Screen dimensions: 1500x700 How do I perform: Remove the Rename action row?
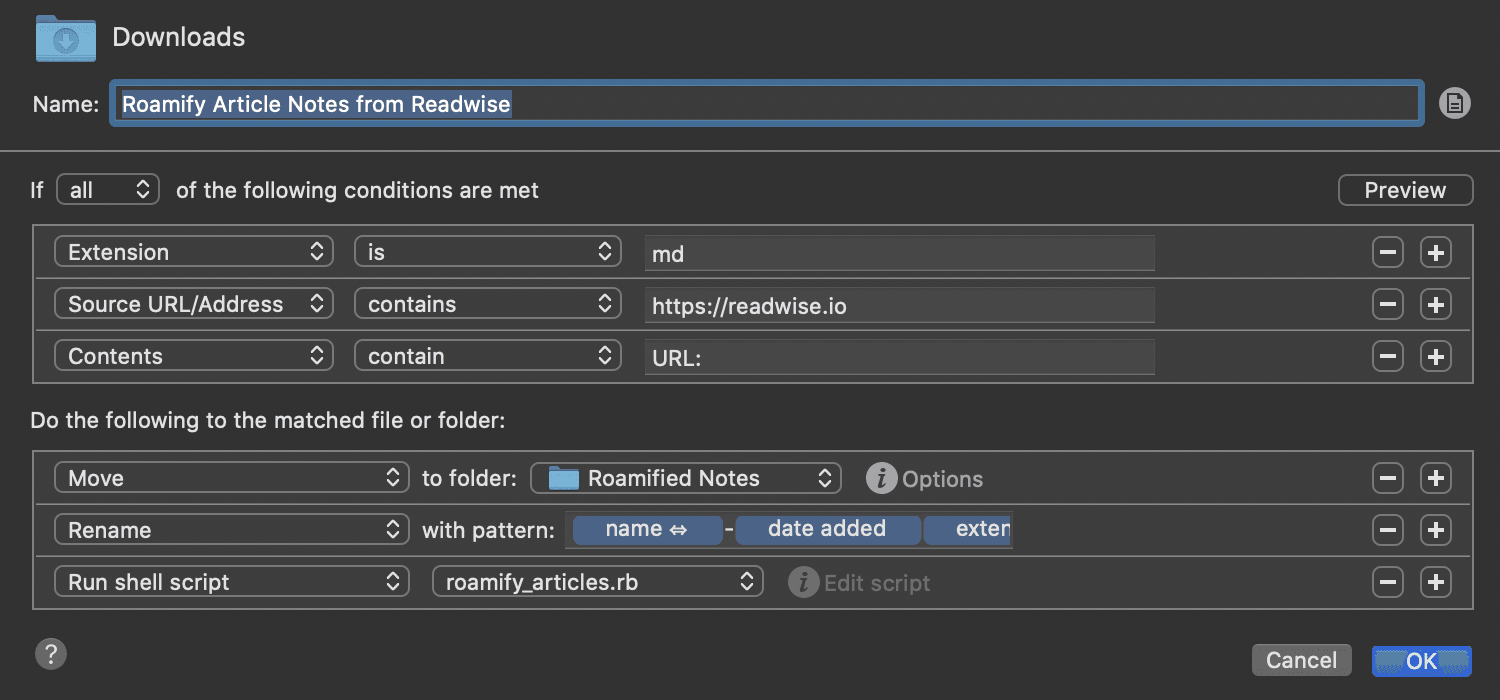coord(1387,531)
